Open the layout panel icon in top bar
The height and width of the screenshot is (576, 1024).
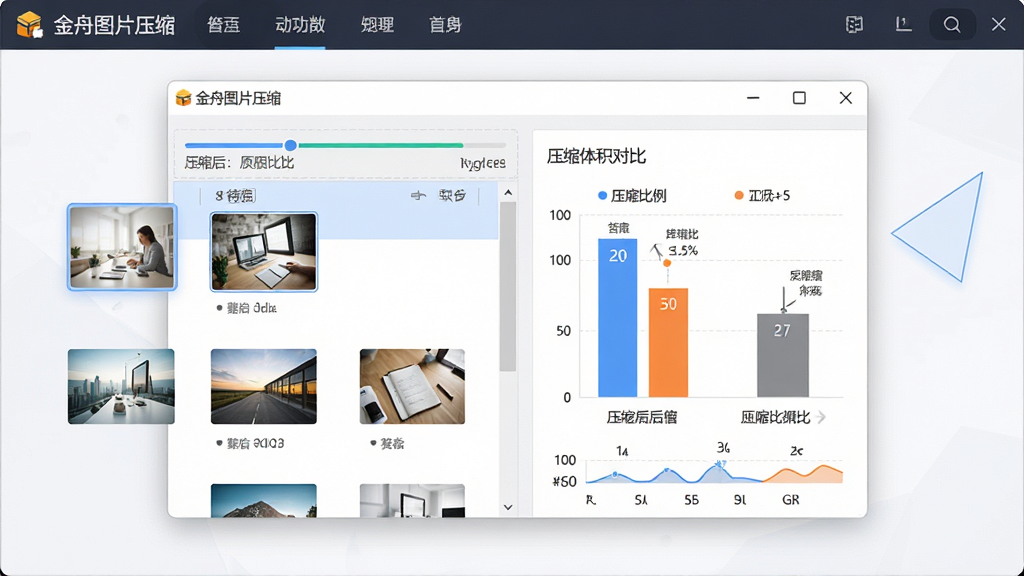(854, 25)
